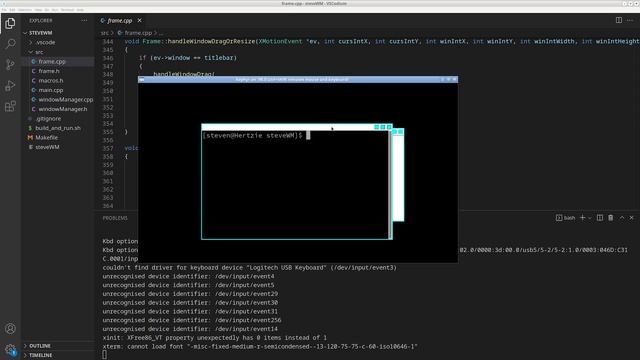Close the terminal panel
640x360 pixels.
coord(631,218)
